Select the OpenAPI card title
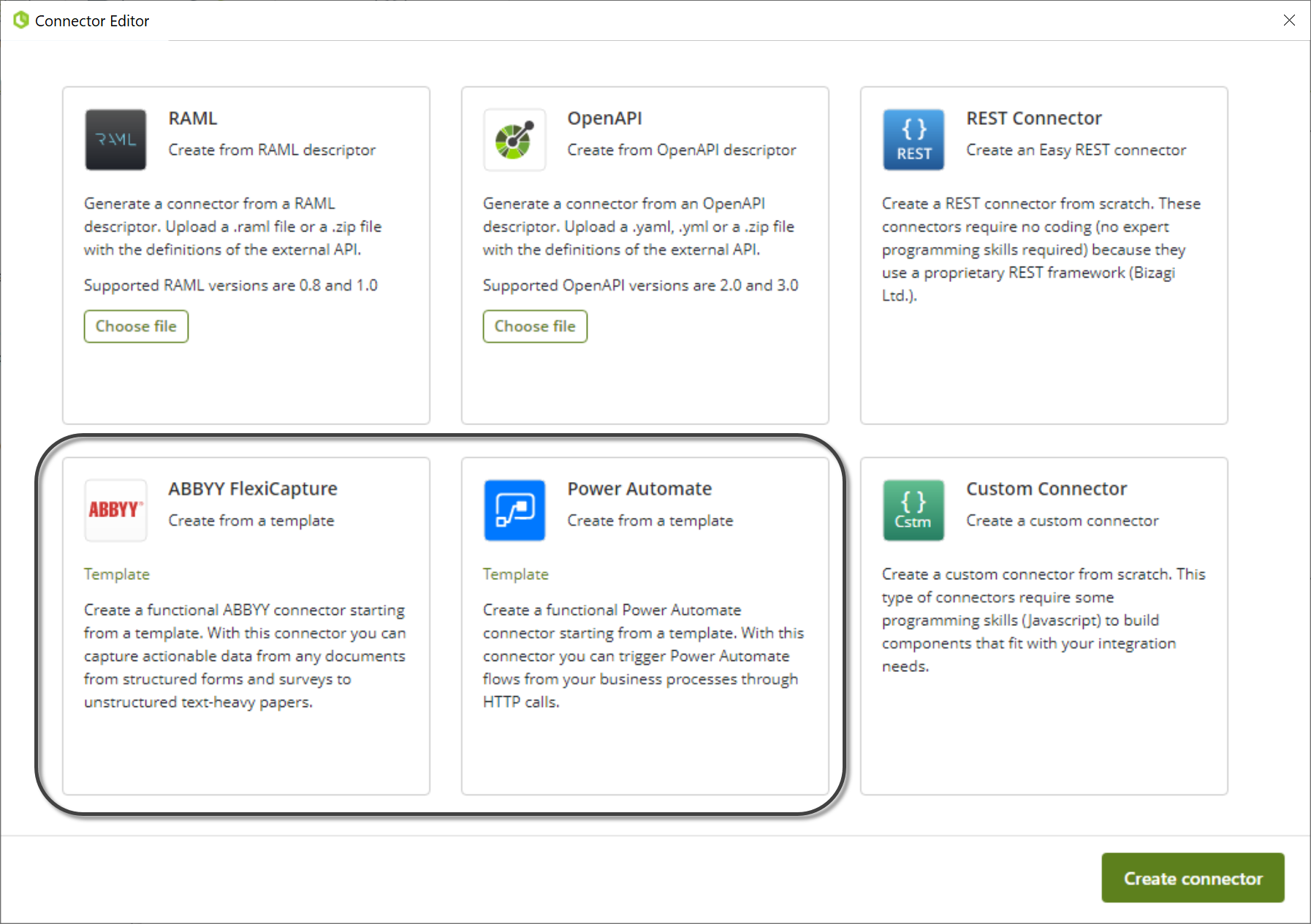This screenshot has height=924, width=1311. click(605, 118)
